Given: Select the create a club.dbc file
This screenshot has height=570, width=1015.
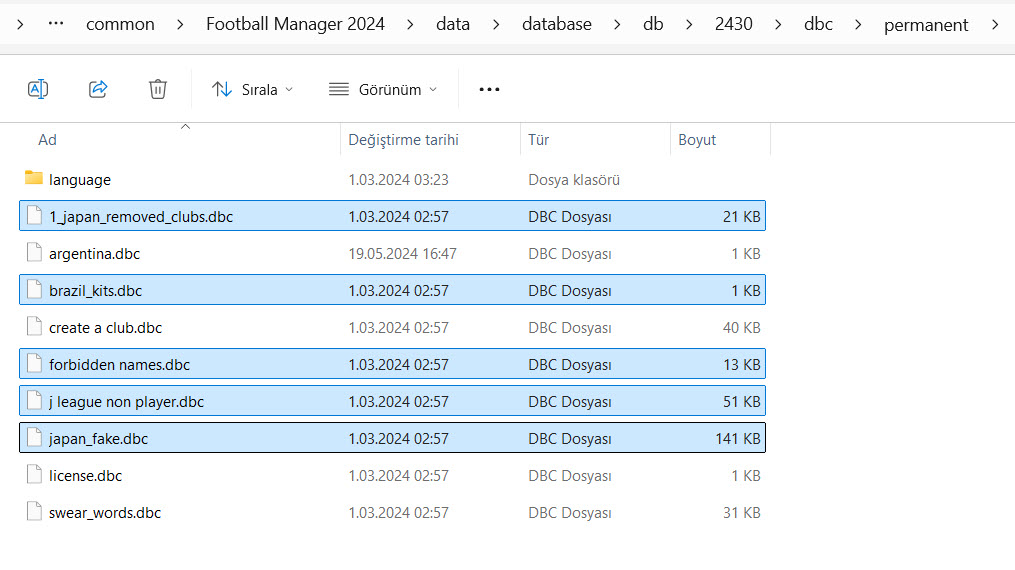Looking at the screenshot, I should coord(105,328).
